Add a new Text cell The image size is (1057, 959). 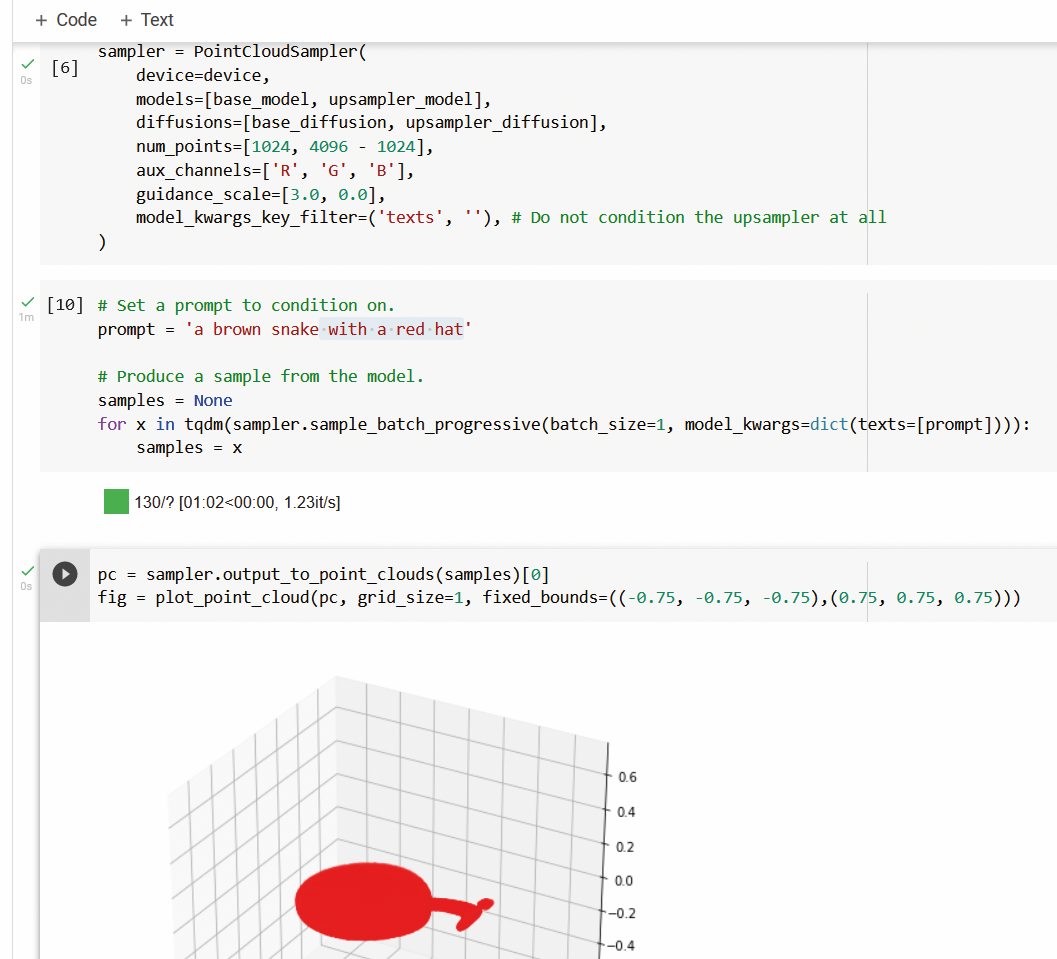click(146, 20)
